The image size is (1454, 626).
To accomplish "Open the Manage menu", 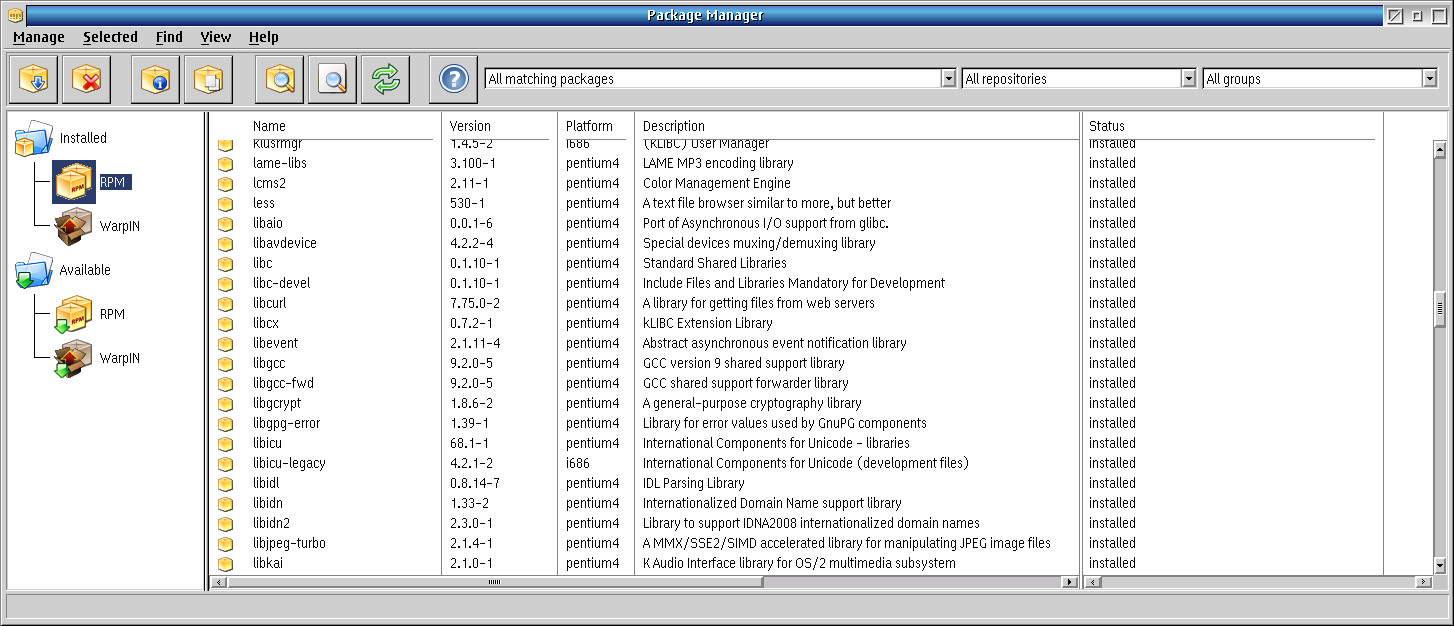I will pos(39,37).
